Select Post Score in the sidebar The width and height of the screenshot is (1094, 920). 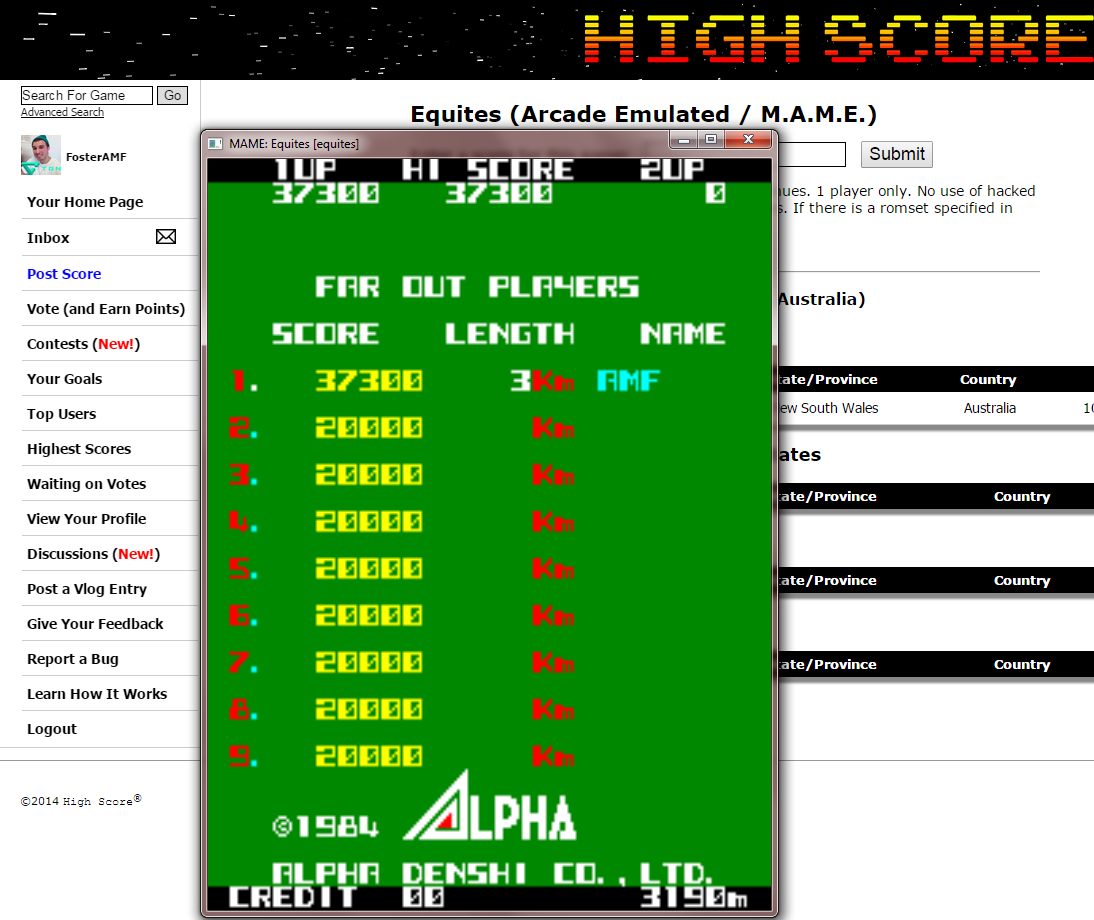tap(64, 273)
